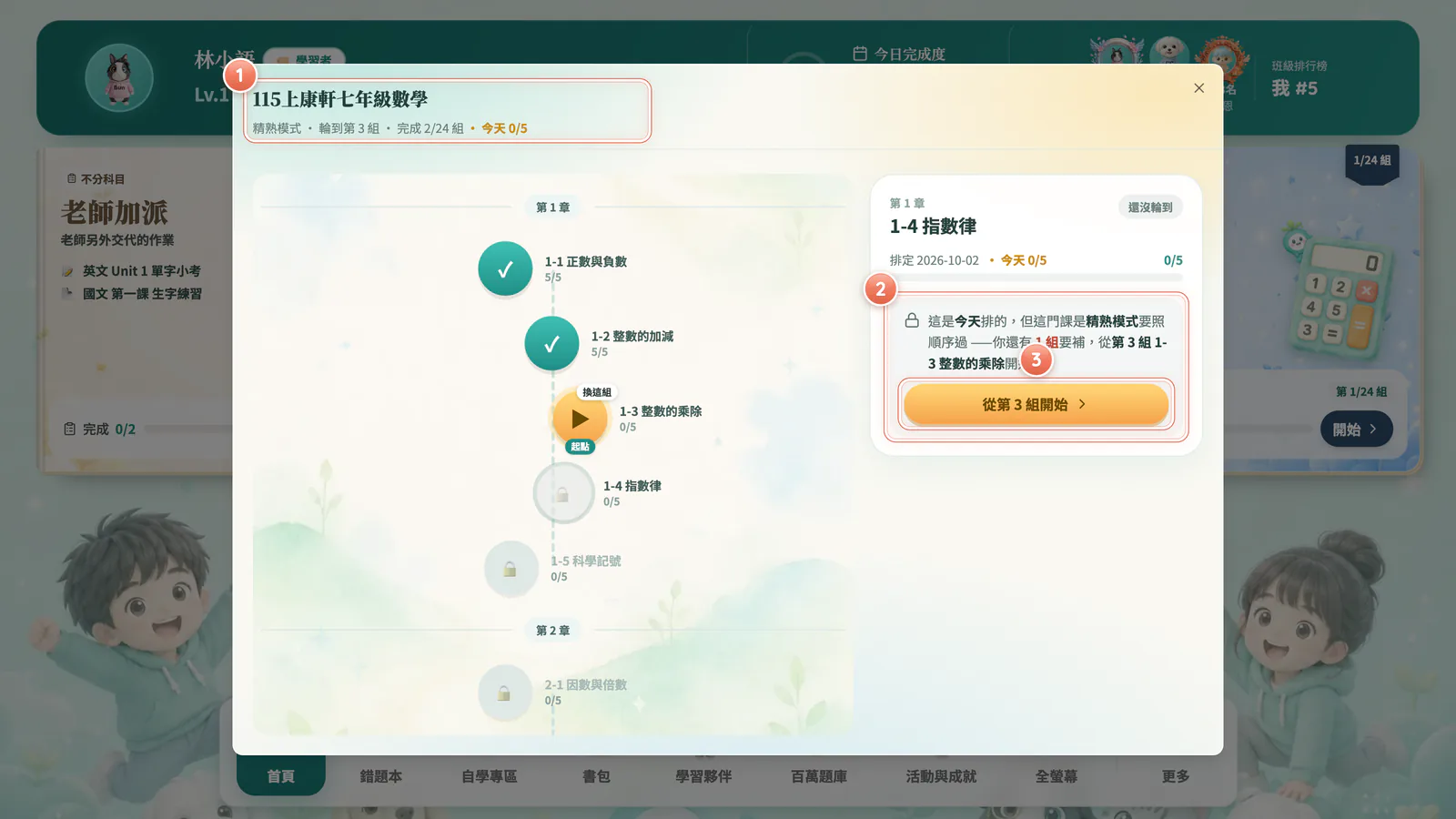The width and height of the screenshot is (1456, 819).
Task: Open the 百萬題庫 tab
Action: [819, 776]
